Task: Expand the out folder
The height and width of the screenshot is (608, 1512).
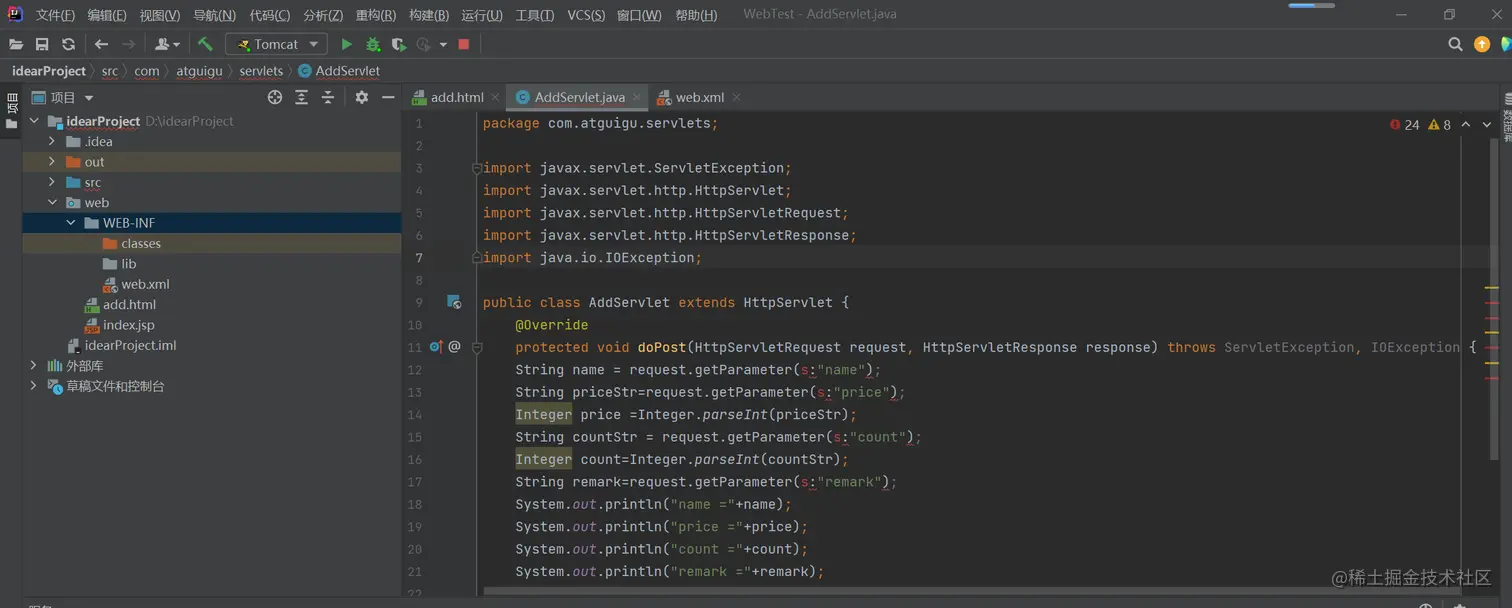Action: pos(52,162)
